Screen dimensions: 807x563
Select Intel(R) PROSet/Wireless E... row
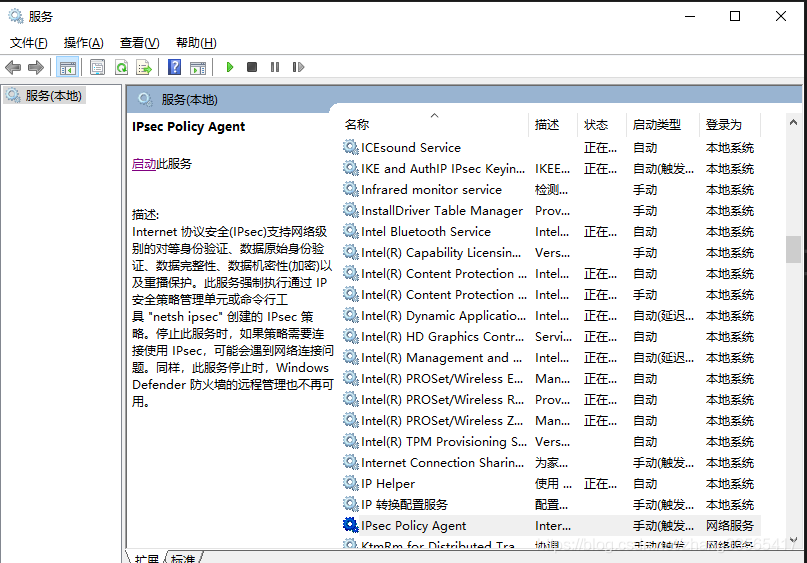(x=551, y=378)
